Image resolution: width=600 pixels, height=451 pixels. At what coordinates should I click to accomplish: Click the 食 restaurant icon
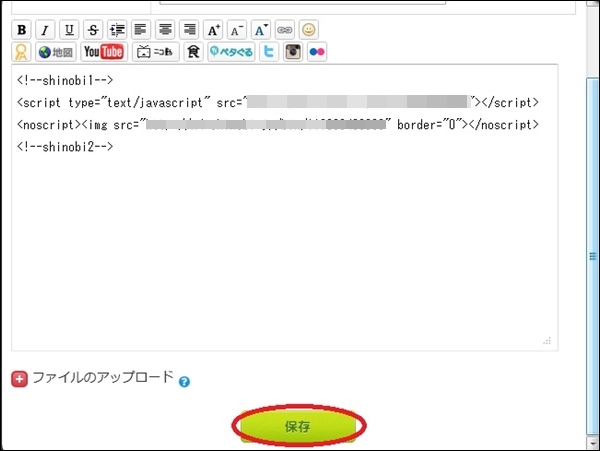pyautogui.click(x=193, y=52)
